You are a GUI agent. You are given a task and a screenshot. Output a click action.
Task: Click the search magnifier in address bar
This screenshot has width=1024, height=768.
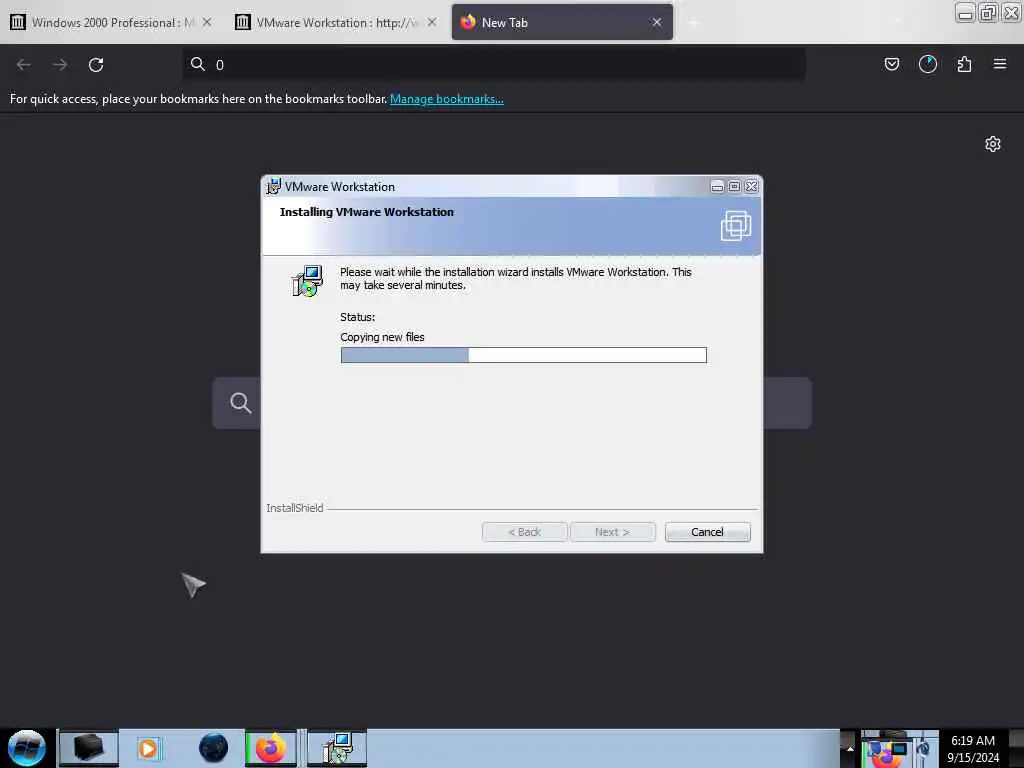tap(197, 64)
